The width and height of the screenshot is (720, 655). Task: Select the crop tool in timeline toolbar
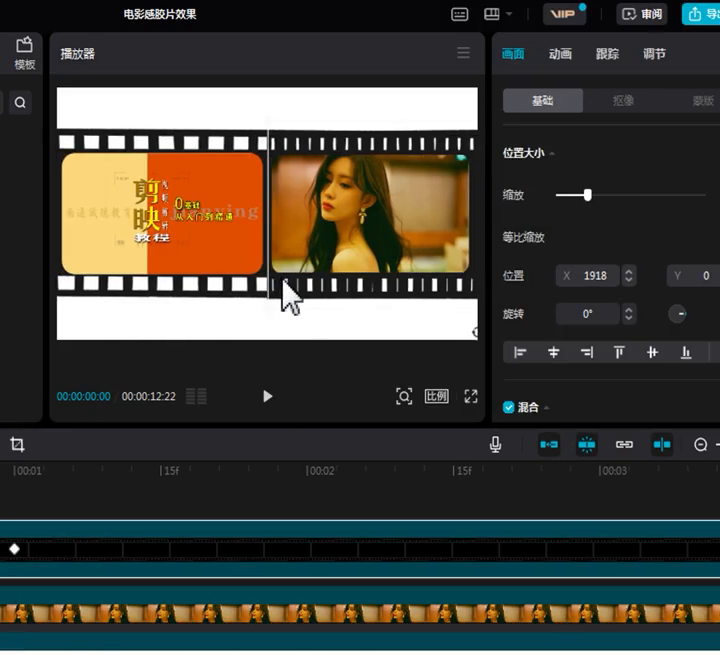pyautogui.click(x=17, y=444)
